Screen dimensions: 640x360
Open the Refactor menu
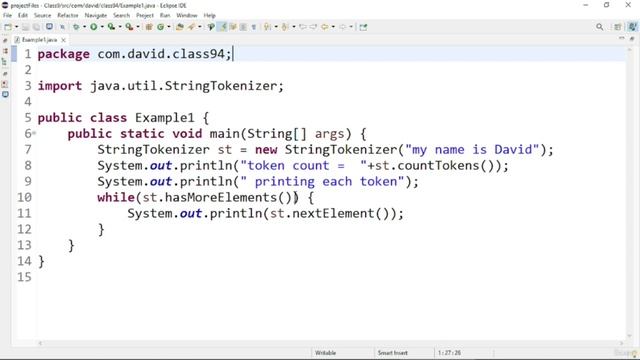68,15
